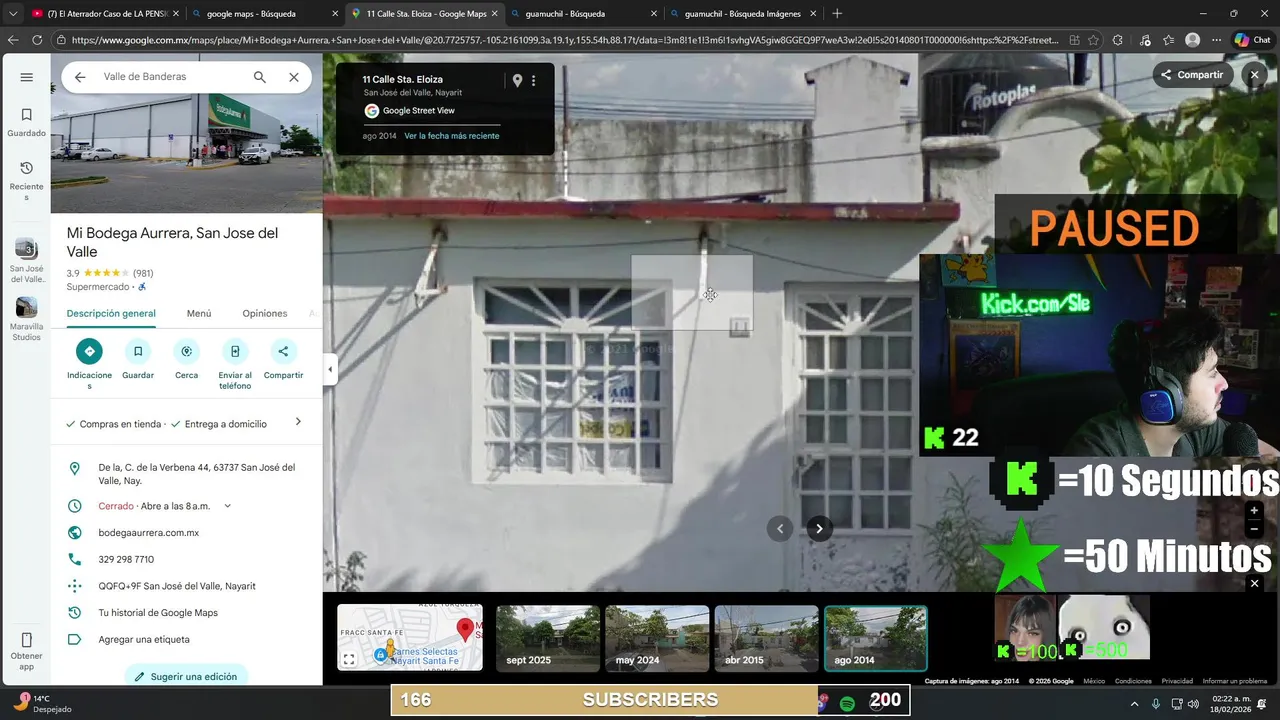Switch to the Opiniones tab
1280x720 pixels.
(x=265, y=313)
